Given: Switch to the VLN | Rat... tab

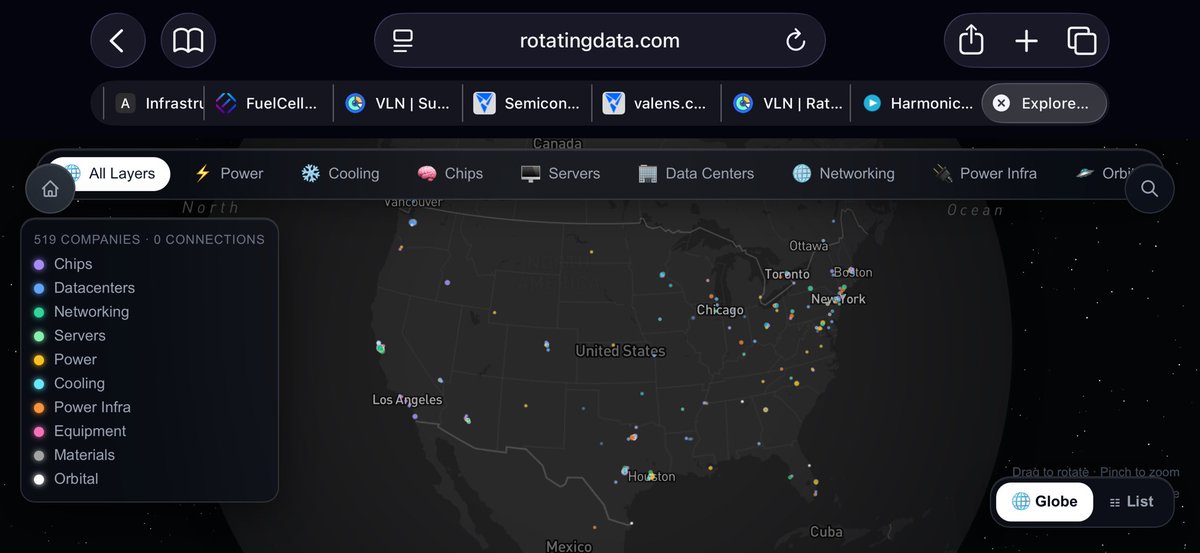Looking at the screenshot, I should coord(786,103).
